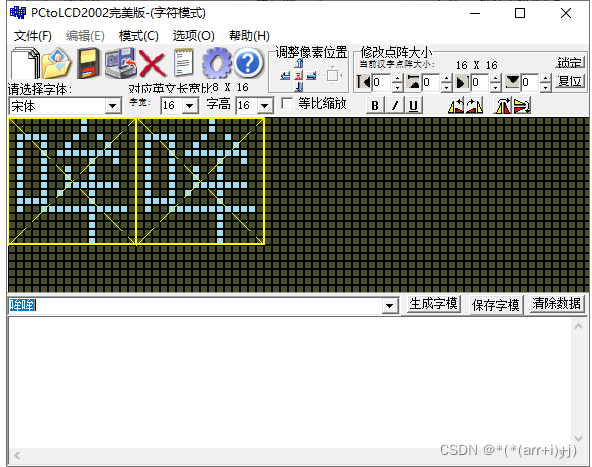Click the 生成字模 button
This screenshot has height=467, width=592.
(433, 304)
